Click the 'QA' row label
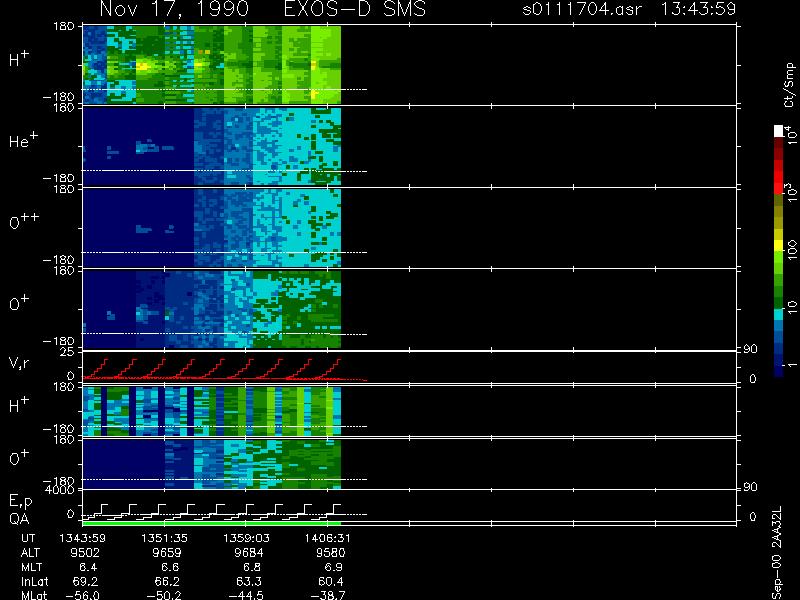 (19, 519)
